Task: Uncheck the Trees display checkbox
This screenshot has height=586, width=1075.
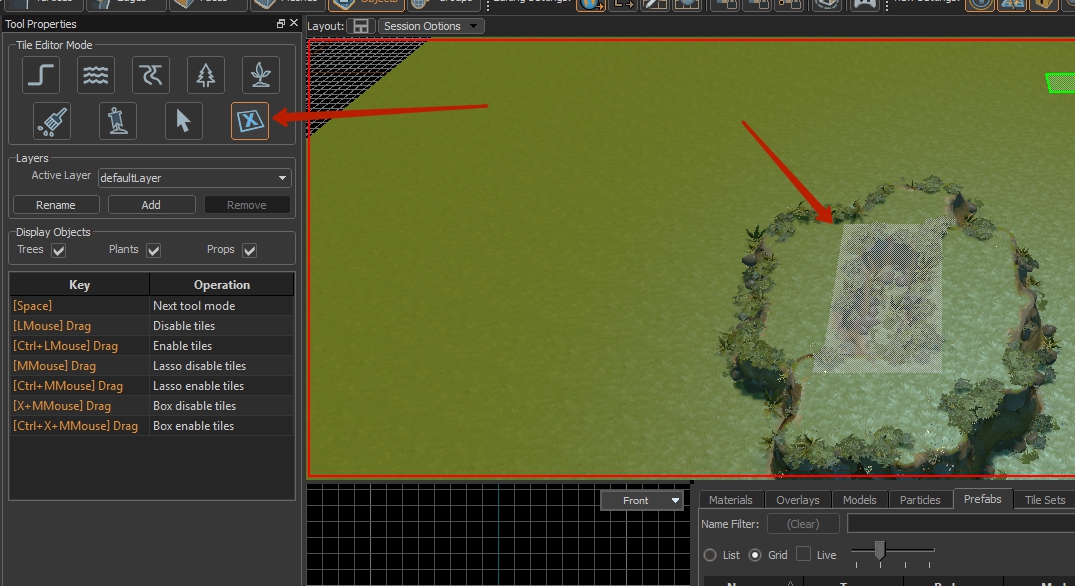Action: point(59,250)
